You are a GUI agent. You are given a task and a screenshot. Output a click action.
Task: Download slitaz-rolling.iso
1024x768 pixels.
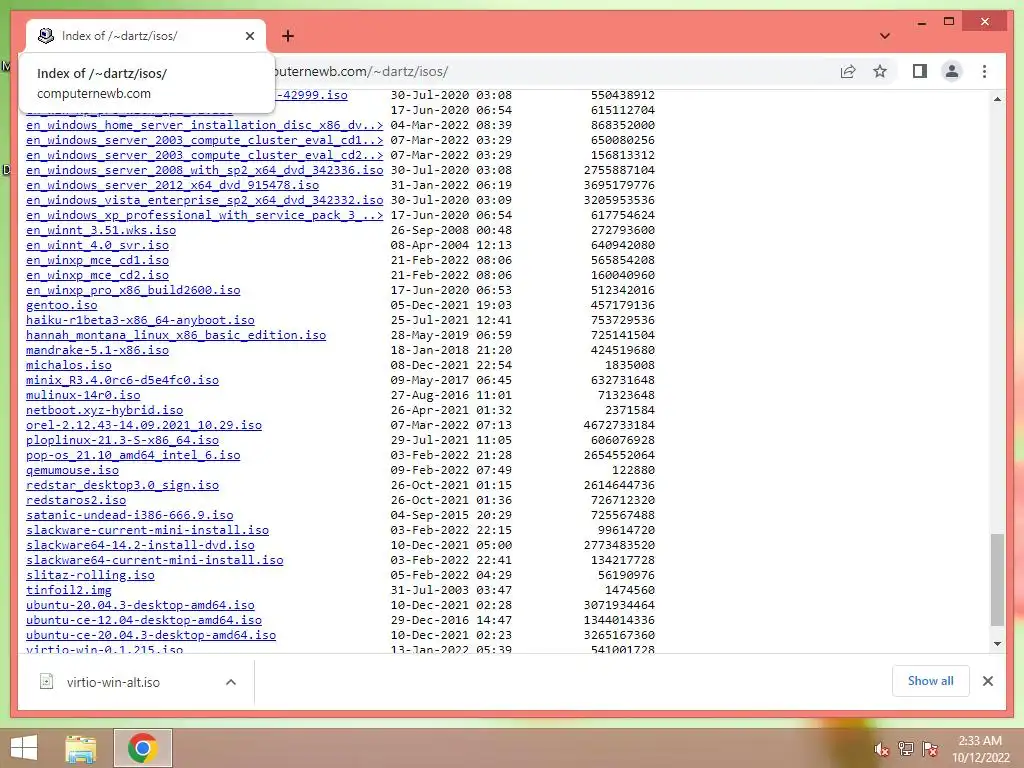pyautogui.click(x=90, y=575)
